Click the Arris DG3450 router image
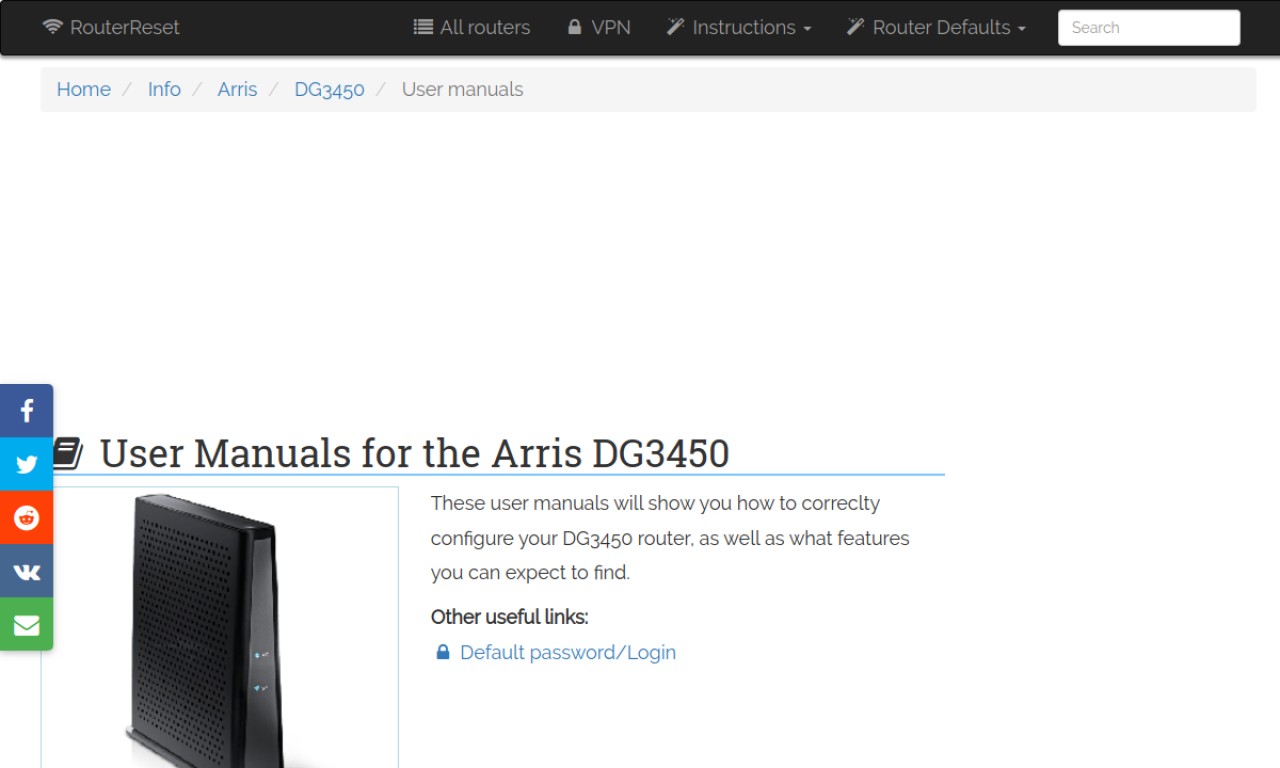 (220, 628)
